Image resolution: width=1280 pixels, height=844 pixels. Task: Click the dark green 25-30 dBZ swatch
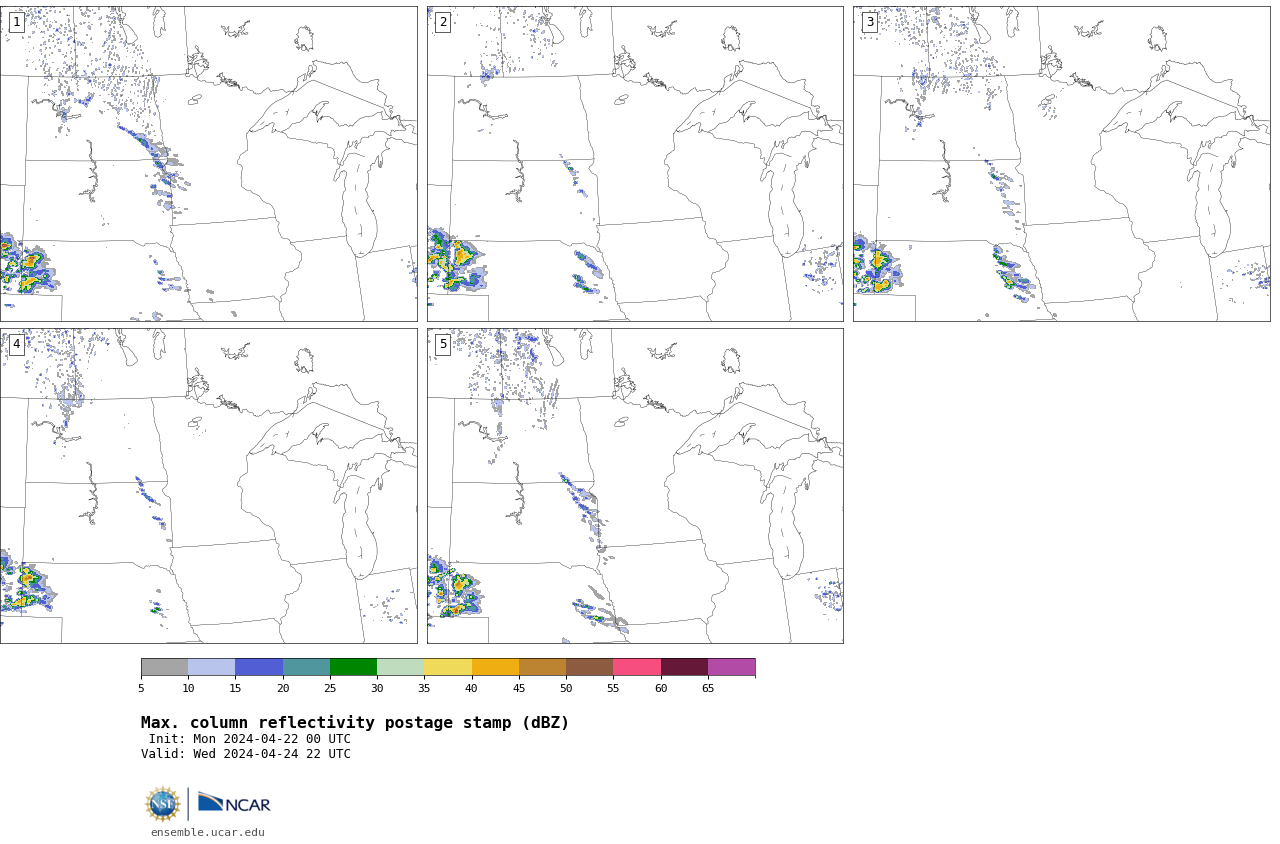point(353,667)
